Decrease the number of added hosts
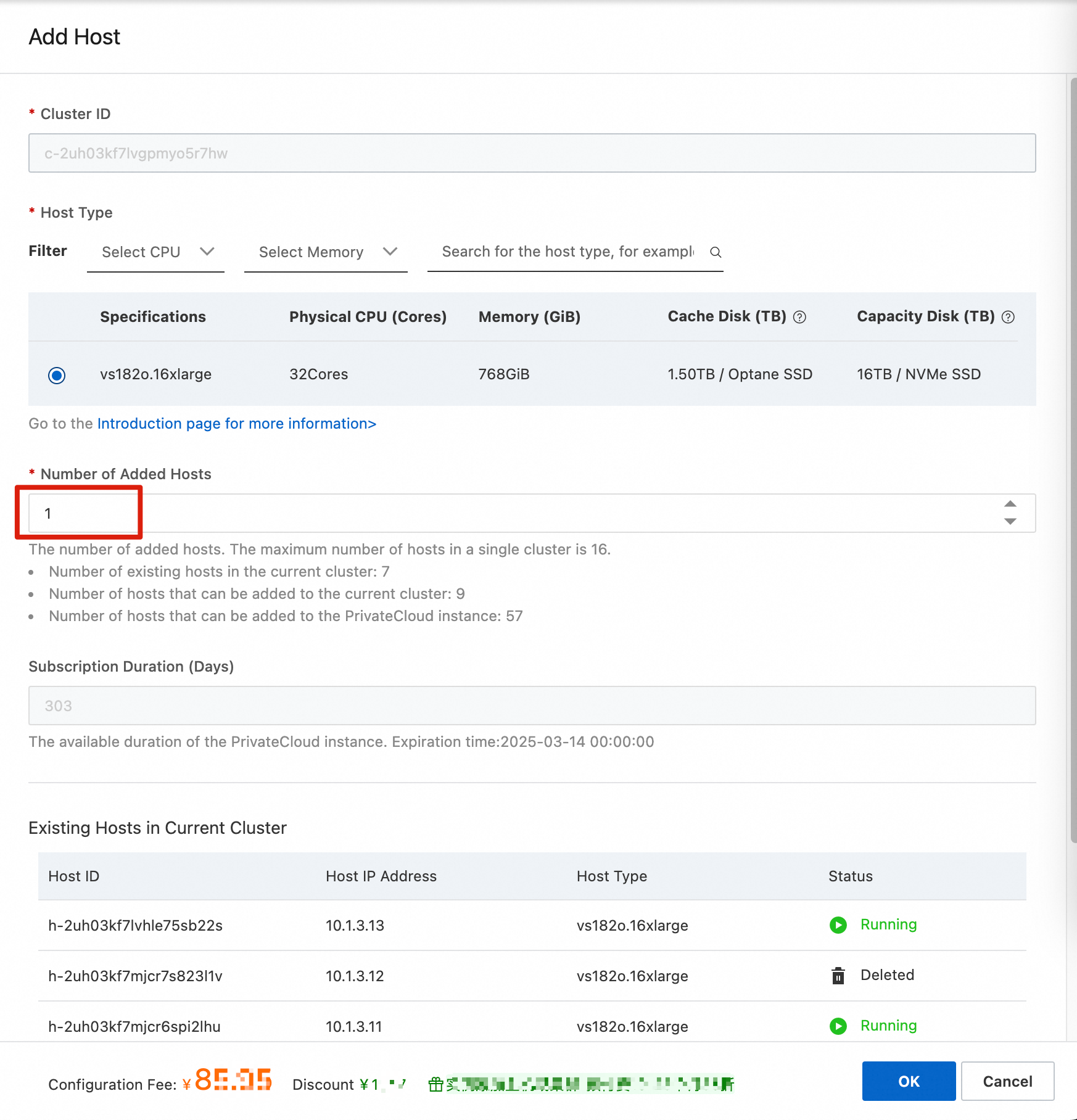This screenshot has height=1120, width=1077. [x=1010, y=522]
